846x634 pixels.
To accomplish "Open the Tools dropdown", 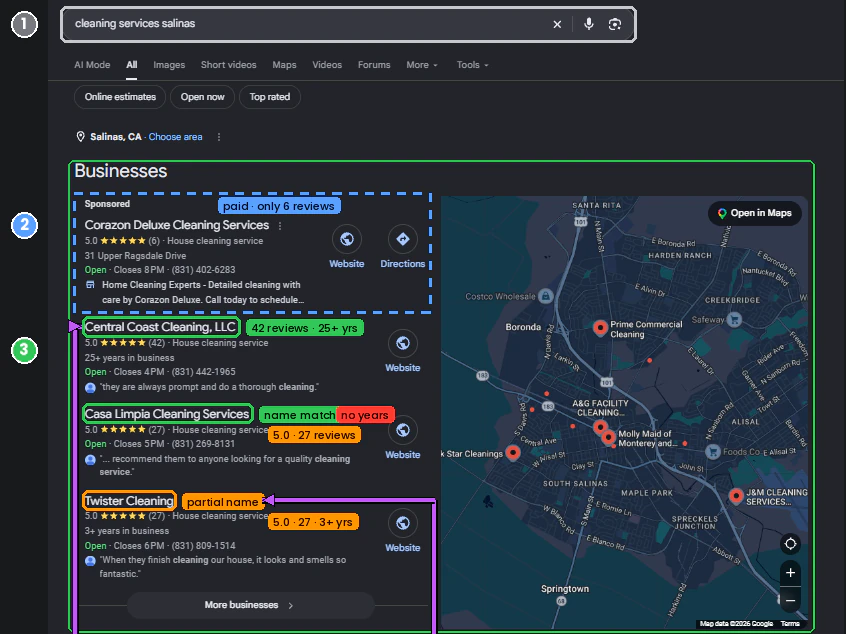I will tap(472, 65).
